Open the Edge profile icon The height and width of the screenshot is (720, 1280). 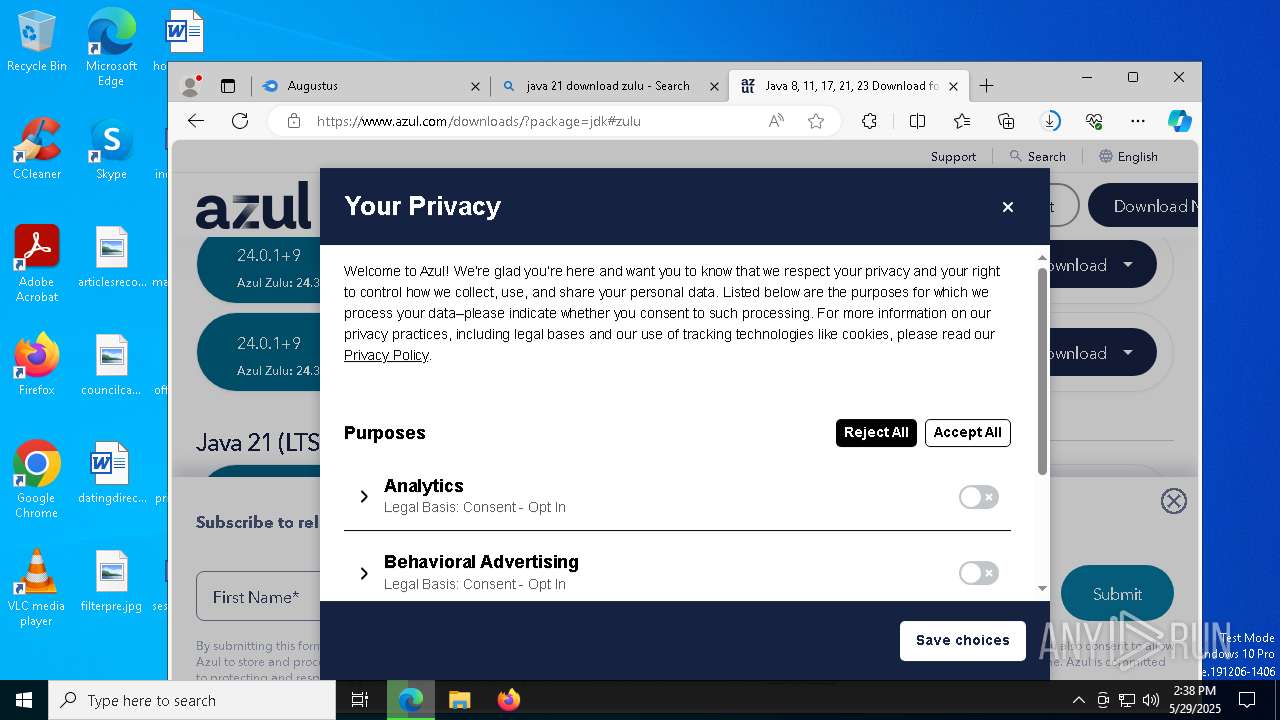190,86
